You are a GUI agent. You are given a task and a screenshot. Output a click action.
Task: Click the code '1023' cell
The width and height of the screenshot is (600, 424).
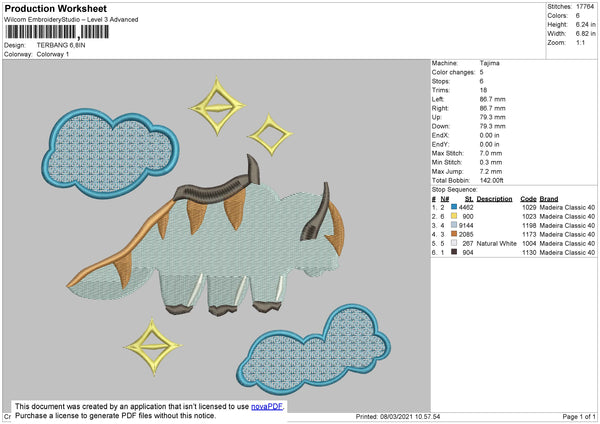[529, 217]
